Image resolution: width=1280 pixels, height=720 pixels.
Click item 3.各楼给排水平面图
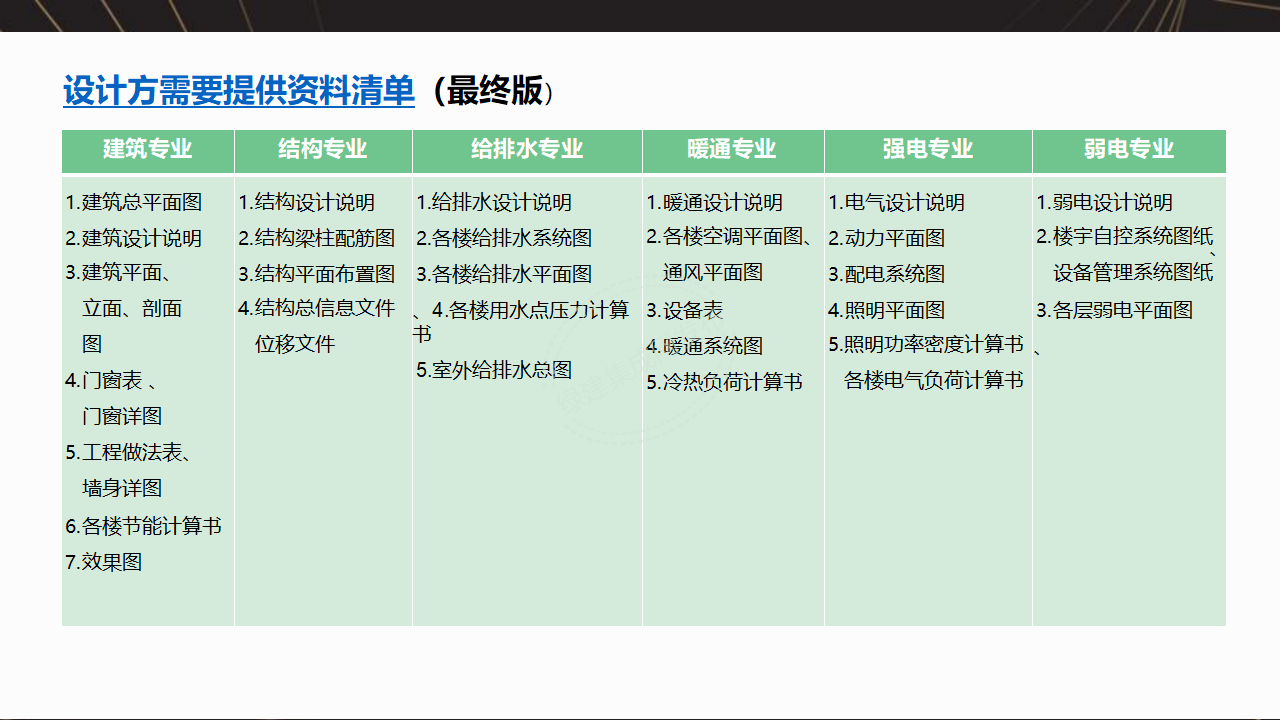504,274
